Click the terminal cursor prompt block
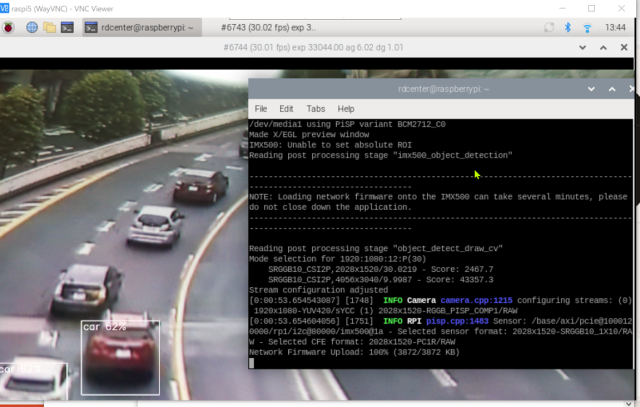The height and width of the screenshot is (407, 640). point(251,363)
